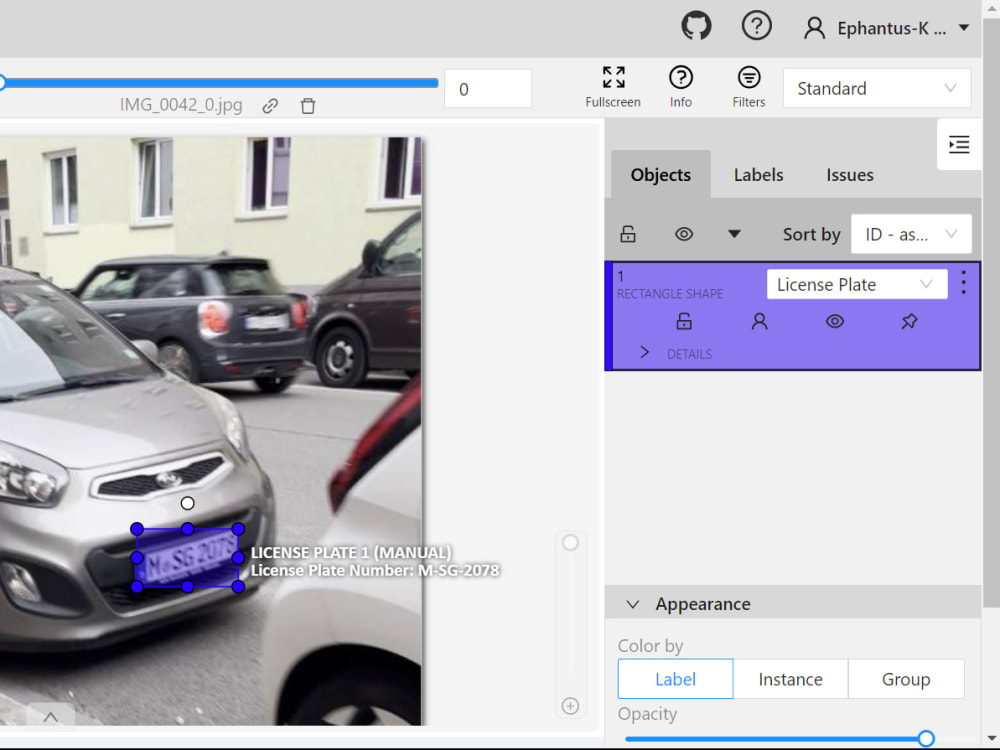Click the Info icon in the toolbar
This screenshot has height=750, width=1000.
[x=681, y=80]
